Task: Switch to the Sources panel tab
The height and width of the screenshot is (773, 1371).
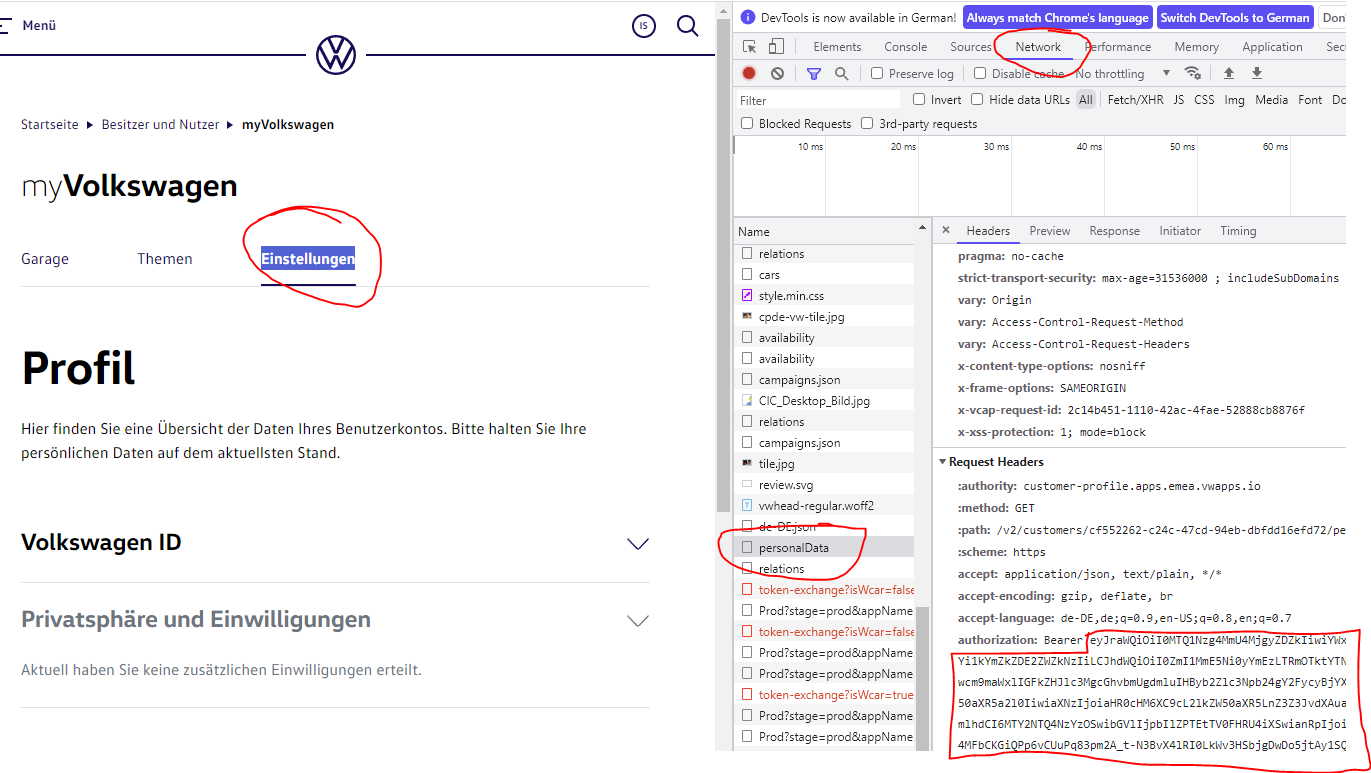Action: pyautogui.click(x=971, y=47)
